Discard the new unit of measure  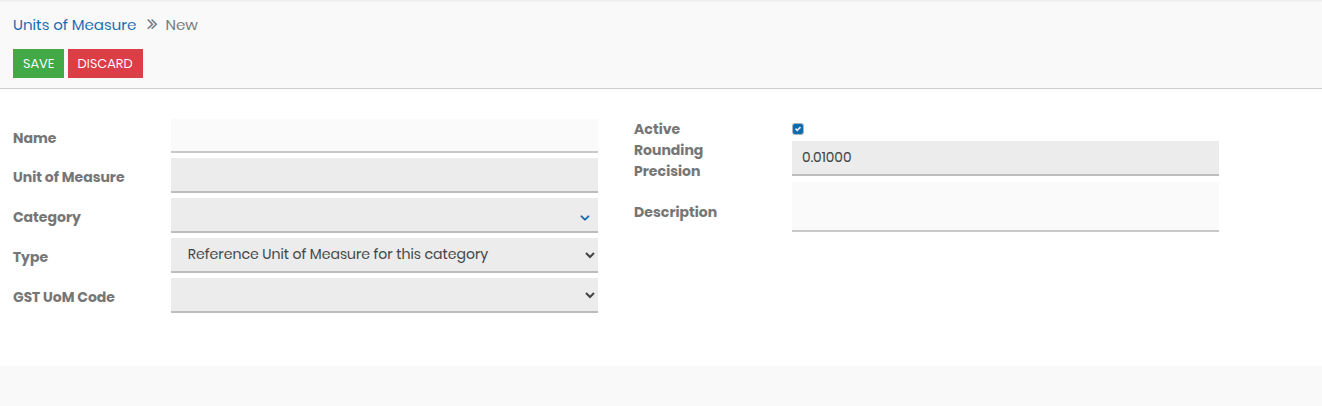(x=105, y=64)
